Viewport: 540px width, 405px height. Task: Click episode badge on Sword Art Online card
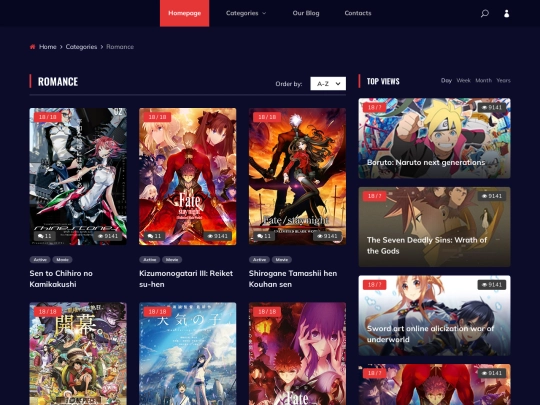click(x=375, y=285)
